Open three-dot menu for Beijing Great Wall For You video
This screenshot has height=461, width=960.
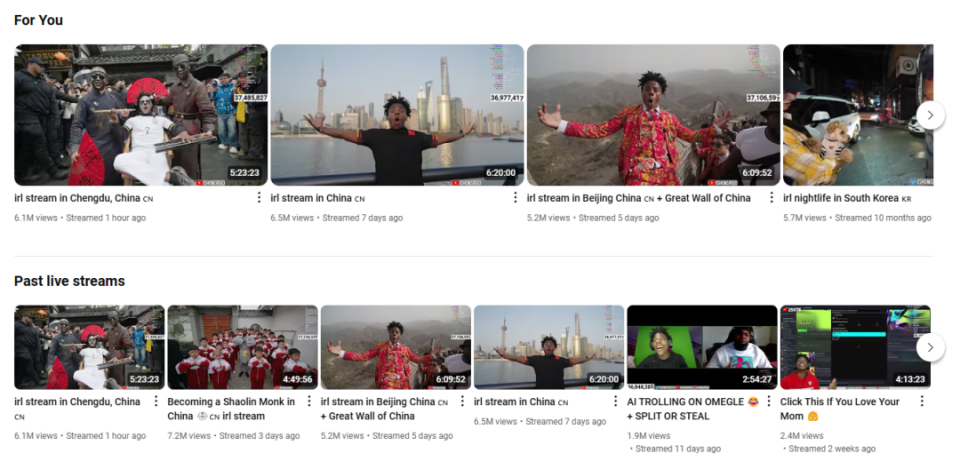(x=771, y=197)
